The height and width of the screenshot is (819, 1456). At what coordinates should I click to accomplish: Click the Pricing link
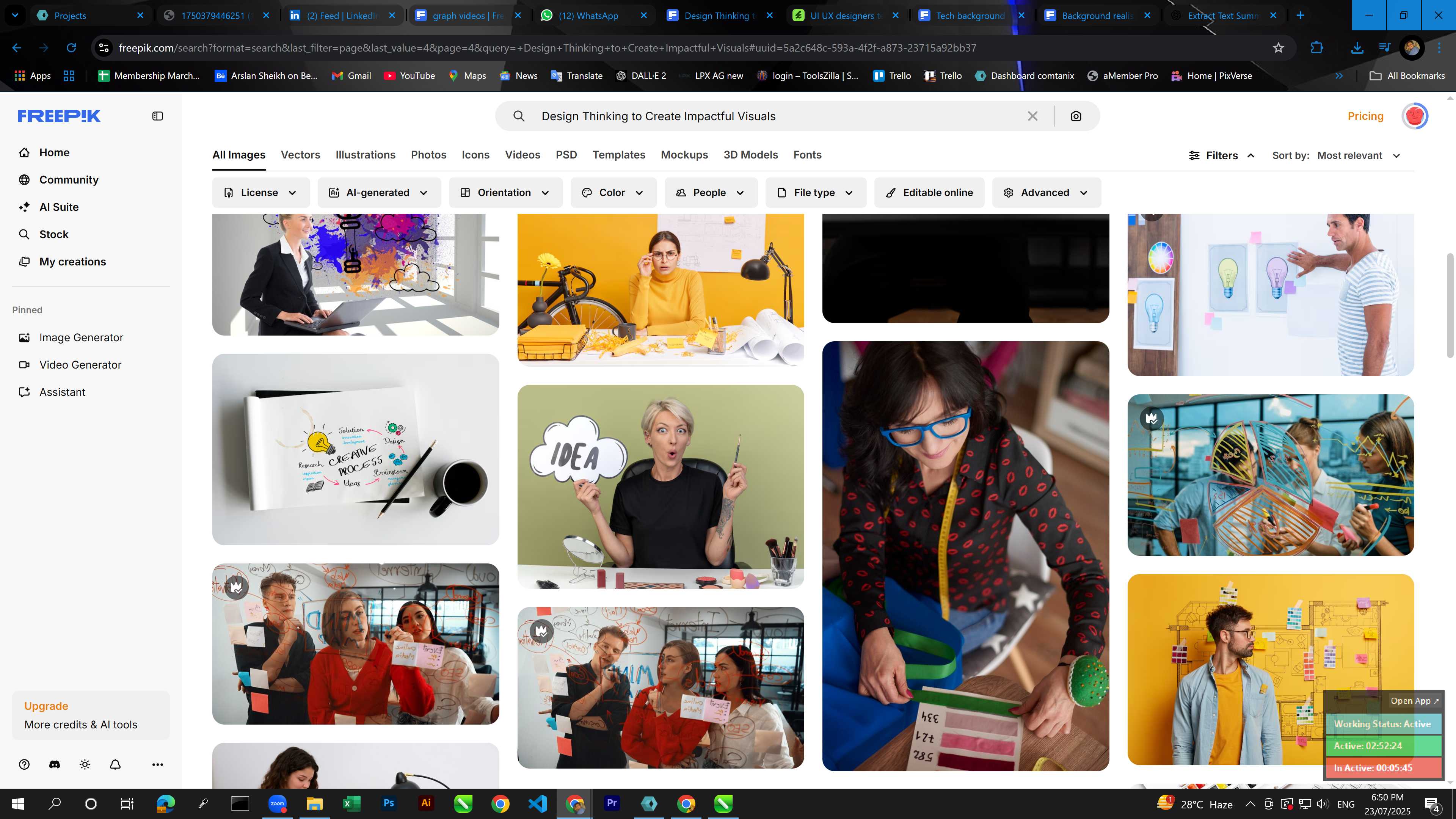point(1365,116)
